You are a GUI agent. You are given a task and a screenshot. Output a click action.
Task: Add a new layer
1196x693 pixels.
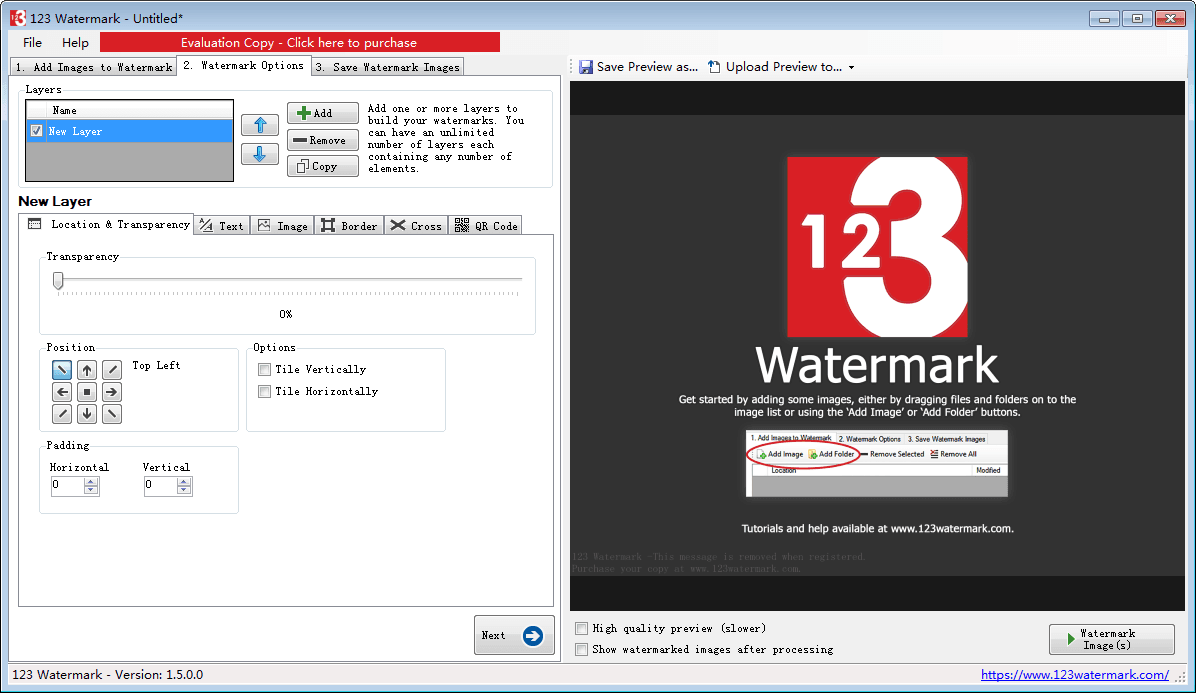pos(323,113)
